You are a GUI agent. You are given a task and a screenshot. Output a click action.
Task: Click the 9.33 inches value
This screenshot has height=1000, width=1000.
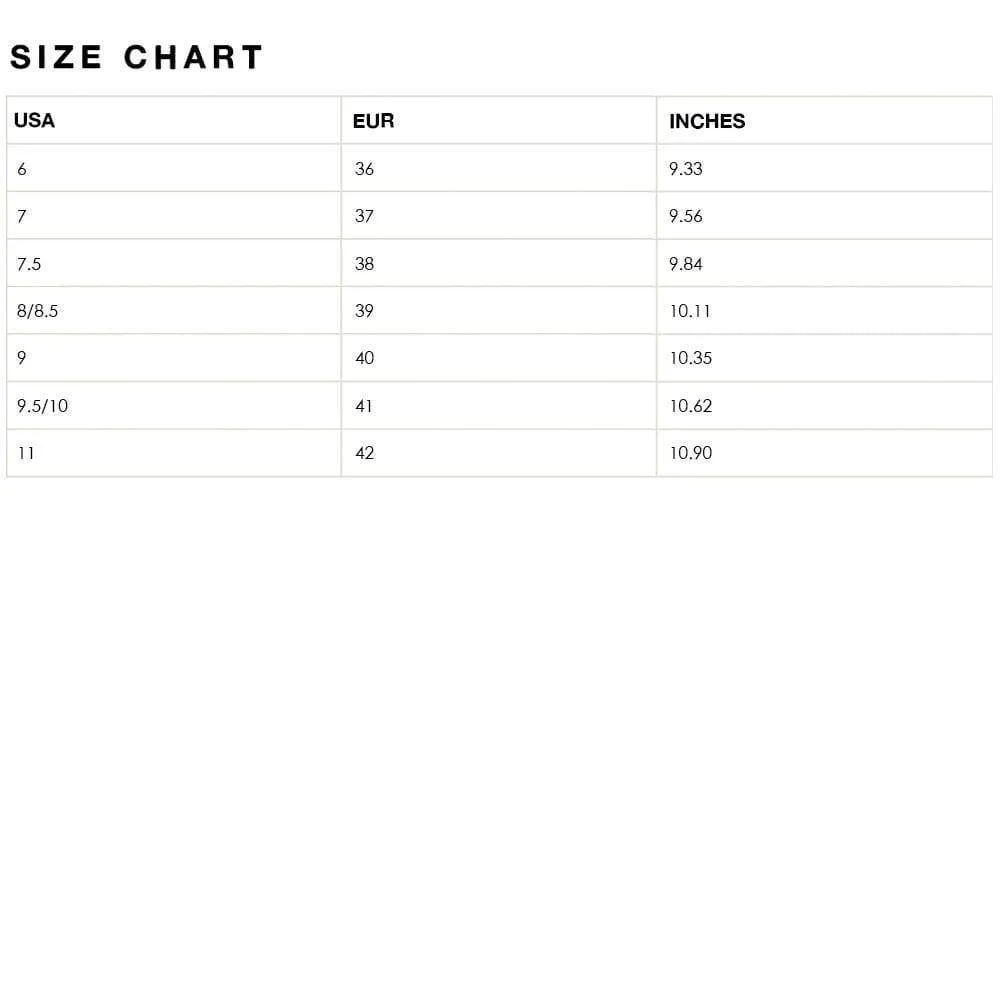(686, 169)
